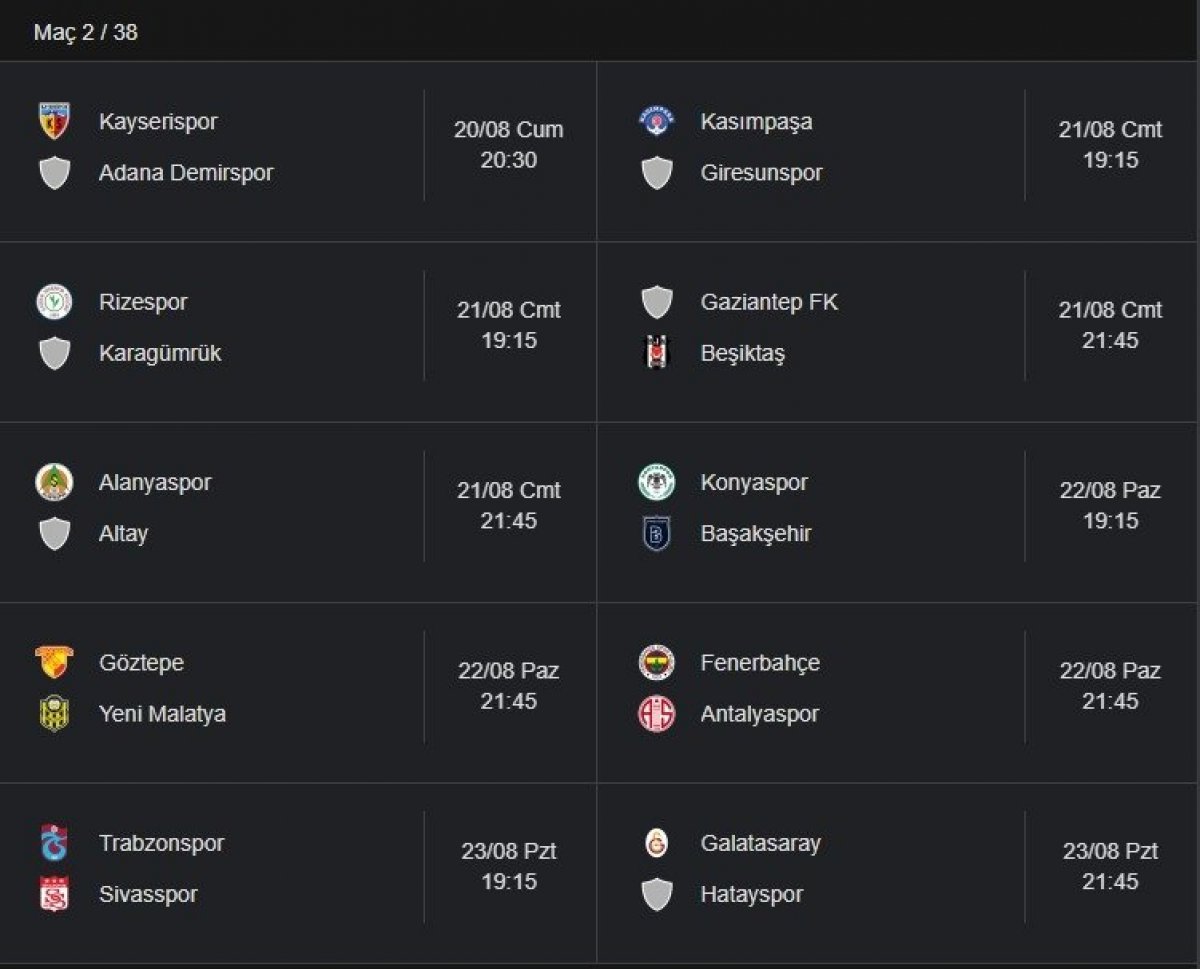The width and height of the screenshot is (1200, 969).
Task: Click the Giresunspor placeholder shield icon
Action: pyautogui.click(x=657, y=173)
